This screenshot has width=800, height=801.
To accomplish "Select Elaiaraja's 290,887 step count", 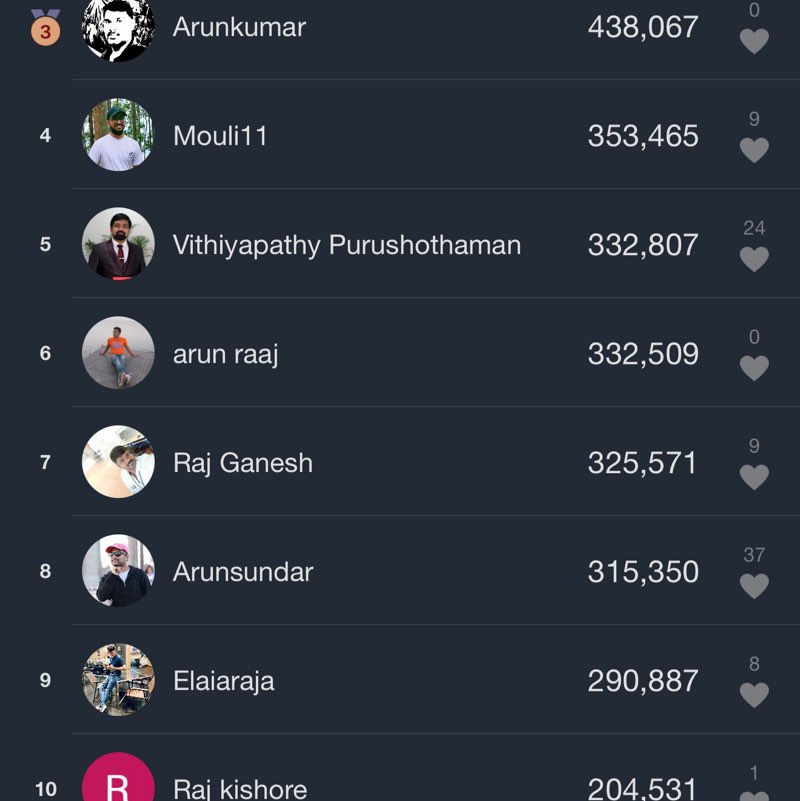I will 643,681.
